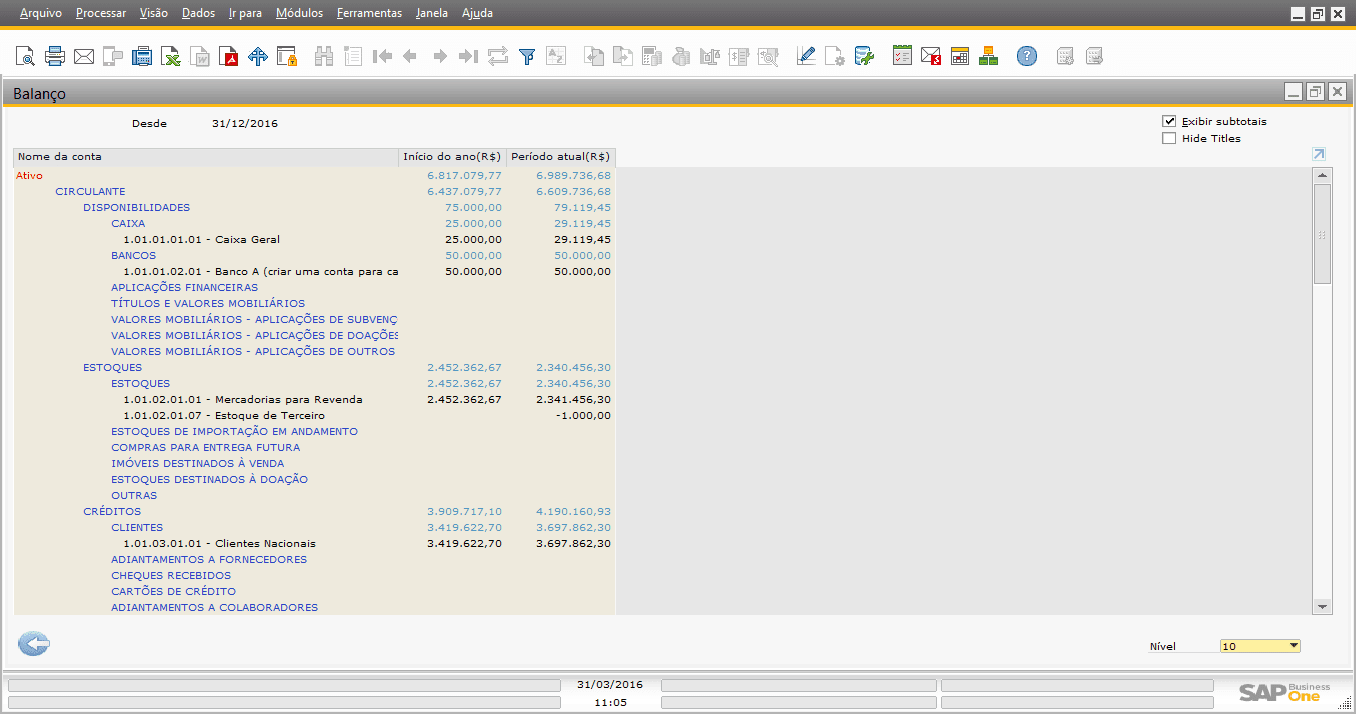This screenshot has width=1356, height=714.
Task: Go to the next record arrow
Action: (440, 56)
